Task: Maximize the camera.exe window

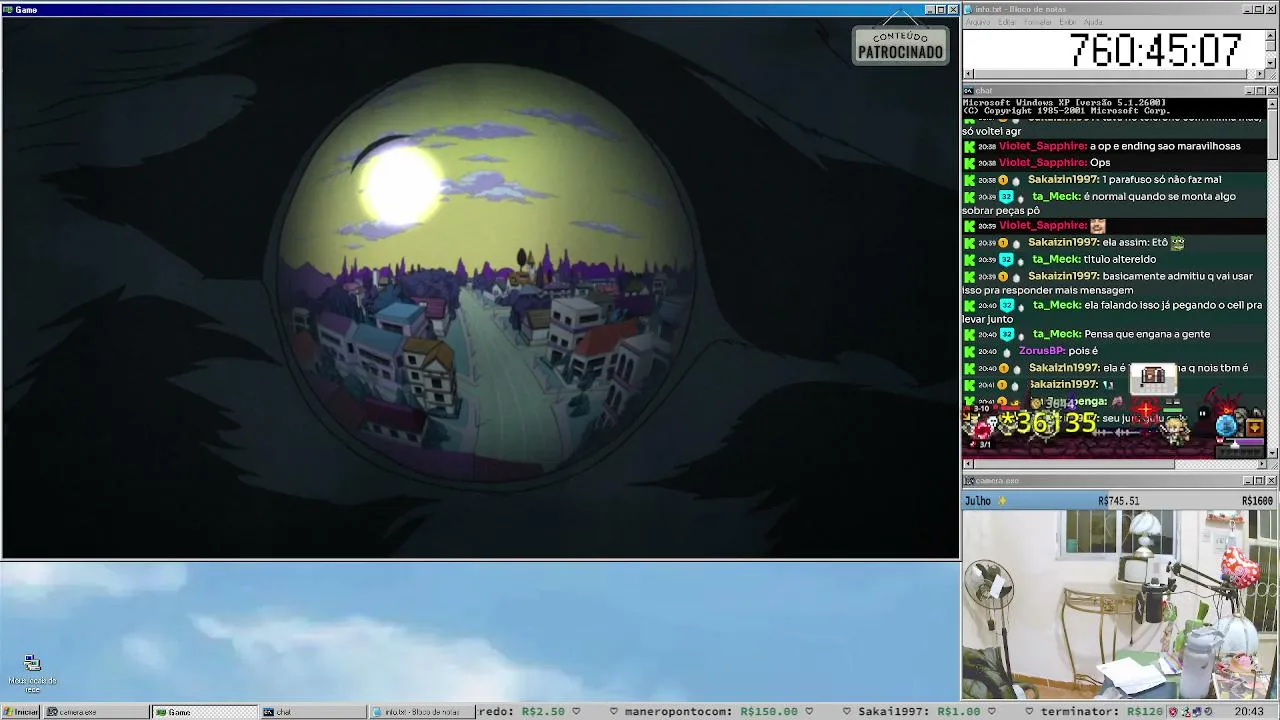Action: click(x=1260, y=481)
